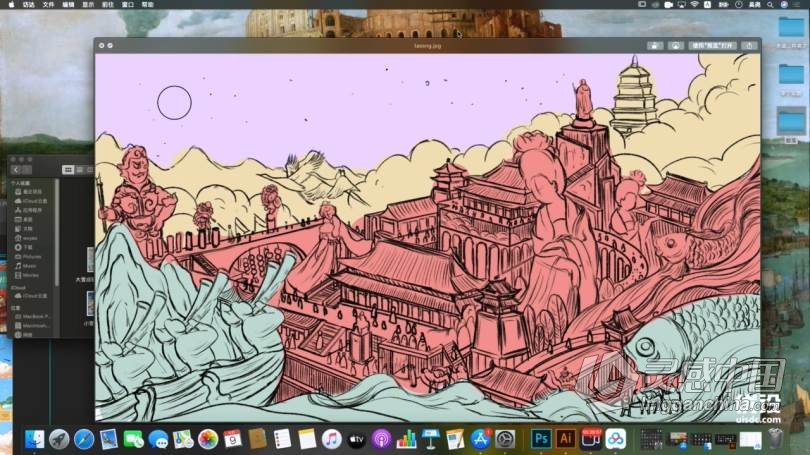Open Photoshop from the dock

tap(541, 438)
